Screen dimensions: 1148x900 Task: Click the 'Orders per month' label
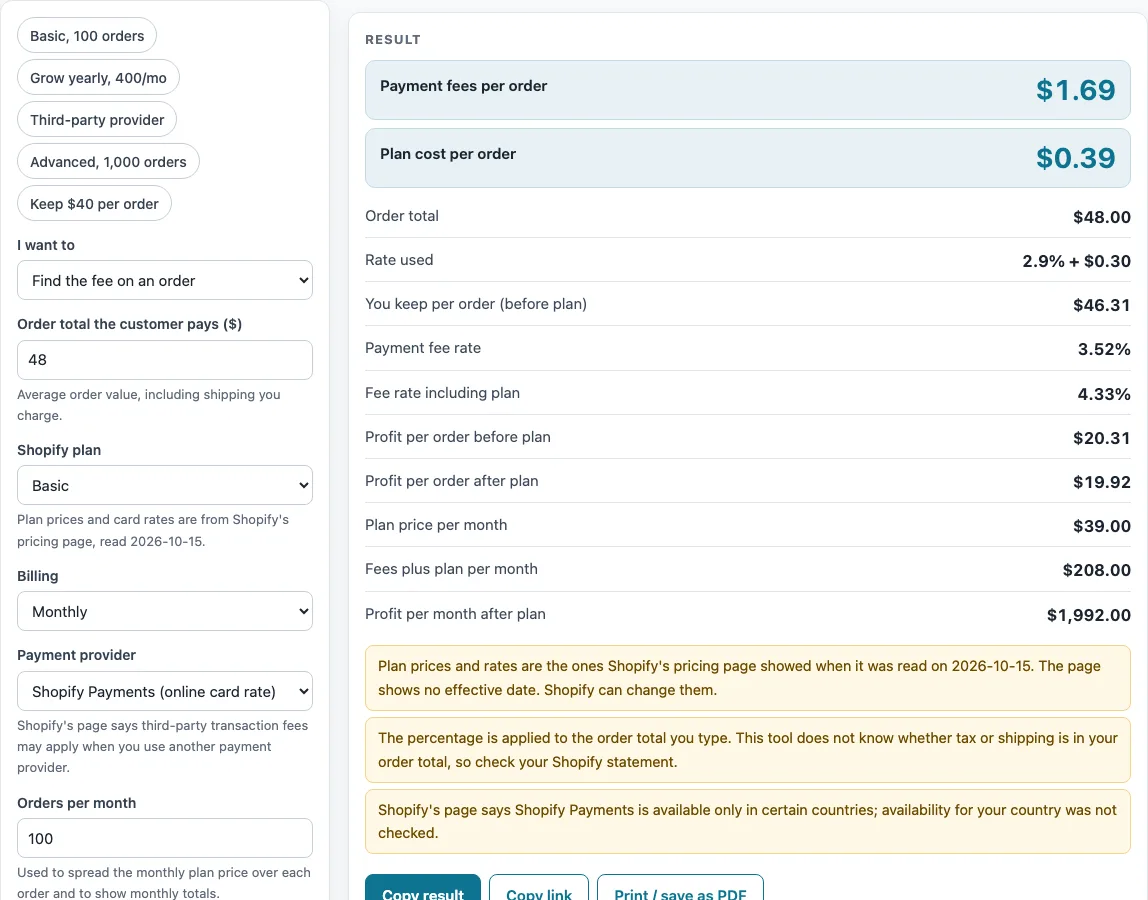pos(77,803)
